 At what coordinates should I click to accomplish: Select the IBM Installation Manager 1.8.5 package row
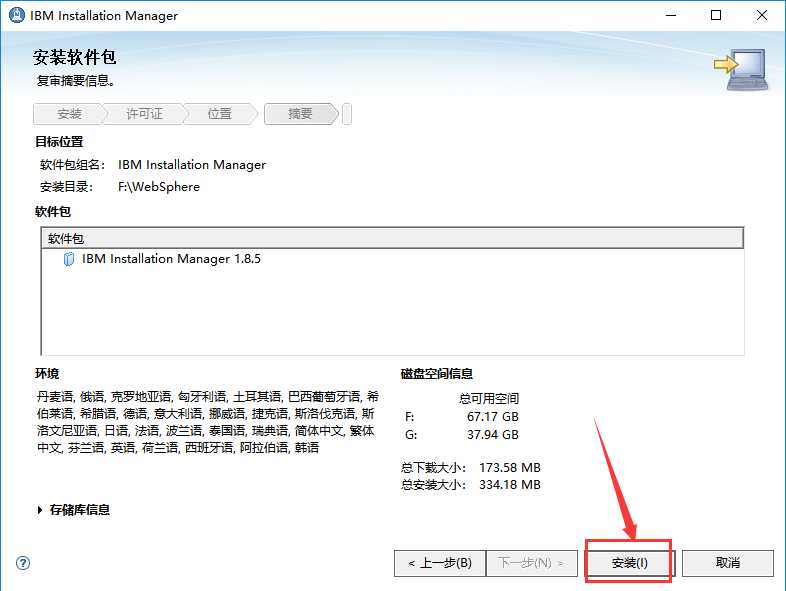pos(392,259)
